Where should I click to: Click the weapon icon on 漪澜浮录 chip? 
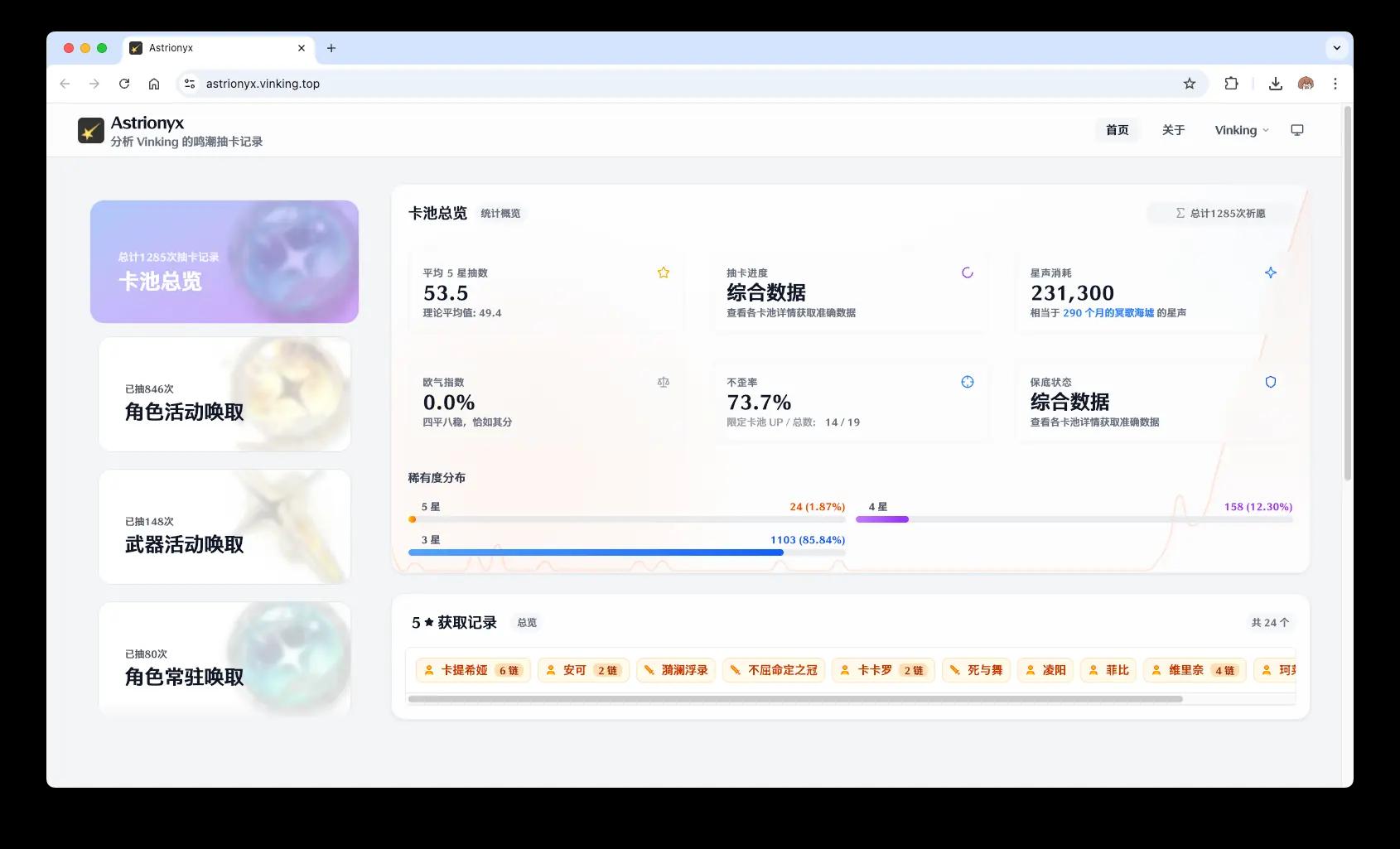point(649,670)
